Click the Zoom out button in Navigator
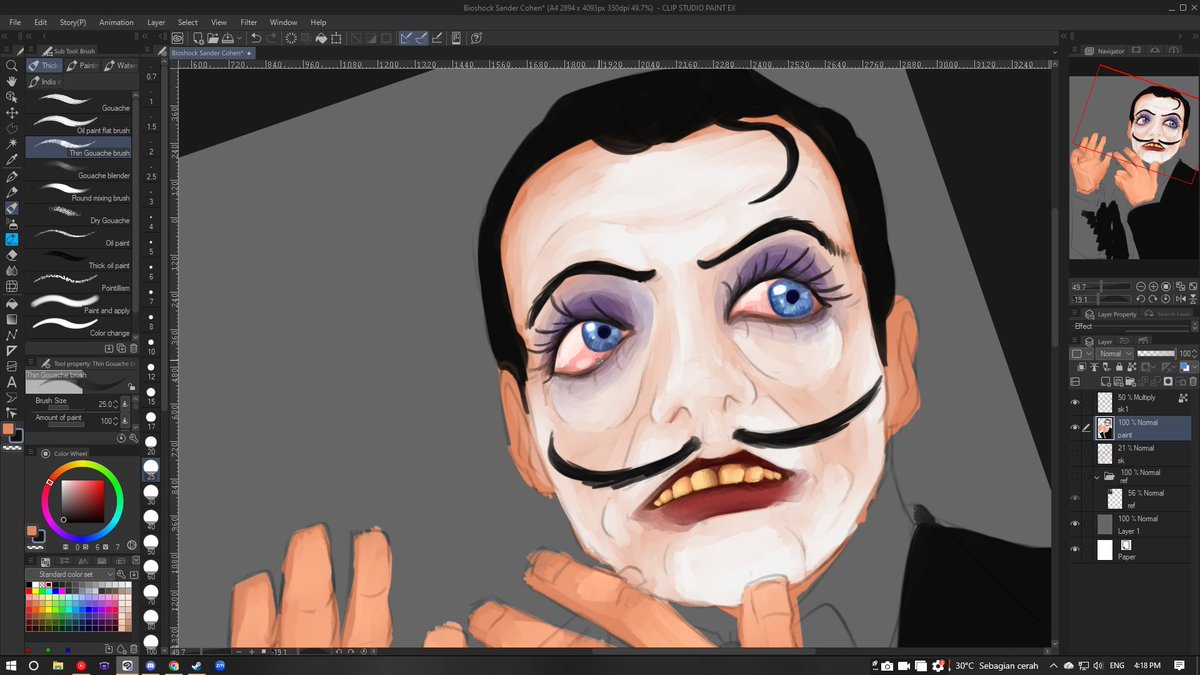The height and width of the screenshot is (675, 1200). tap(1139, 286)
